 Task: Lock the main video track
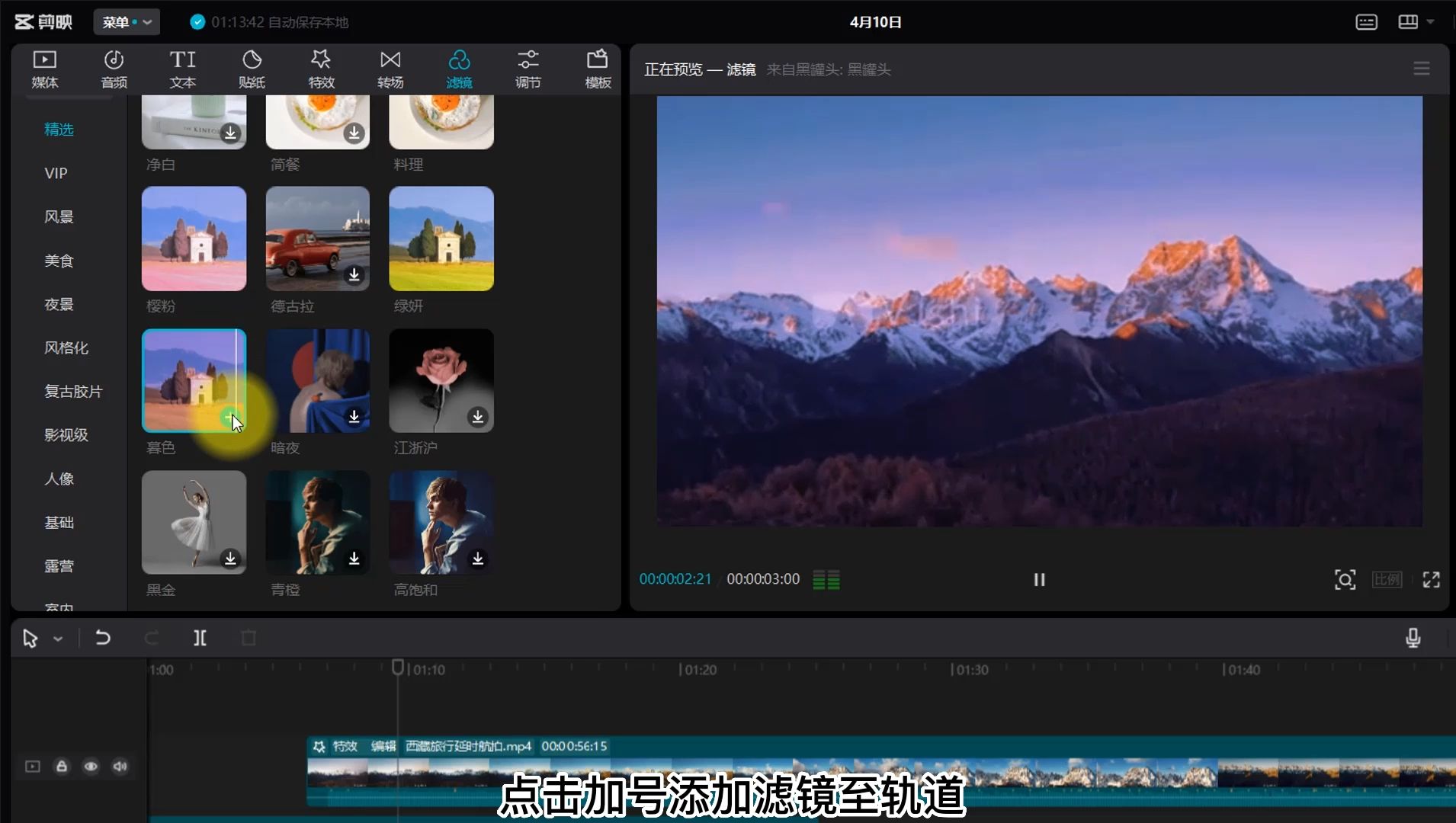[61, 767]
